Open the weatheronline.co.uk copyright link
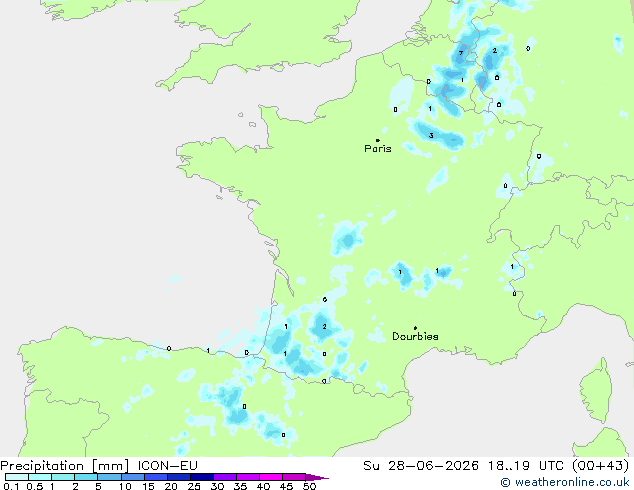 pyautogui.click(x=565, y=482)
